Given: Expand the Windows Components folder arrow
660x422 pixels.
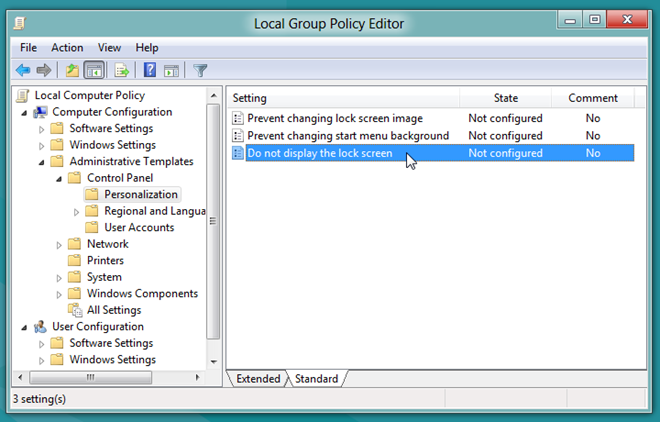Looking at the screenshot, I should pyautogui.click(x=59, y=294).
